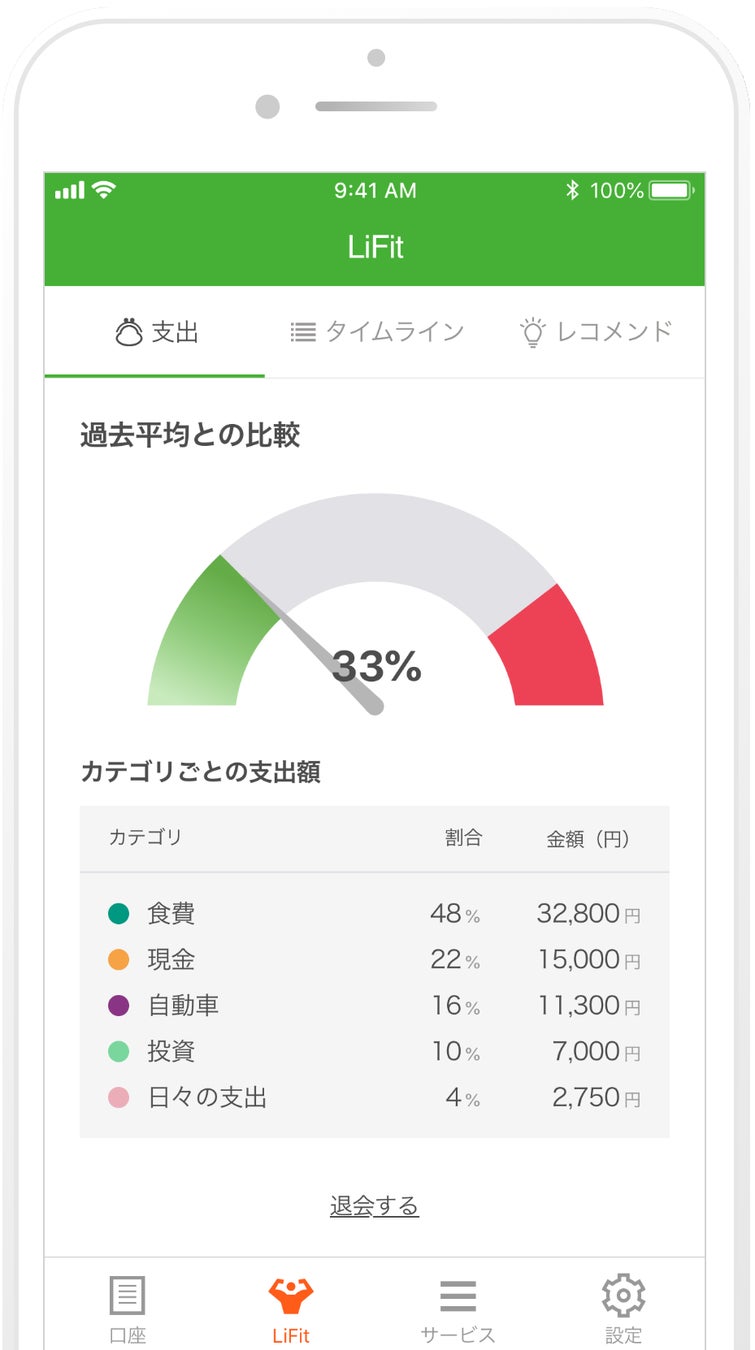
Task: Open the サービス menu icon
Action: click(458, 1296)
